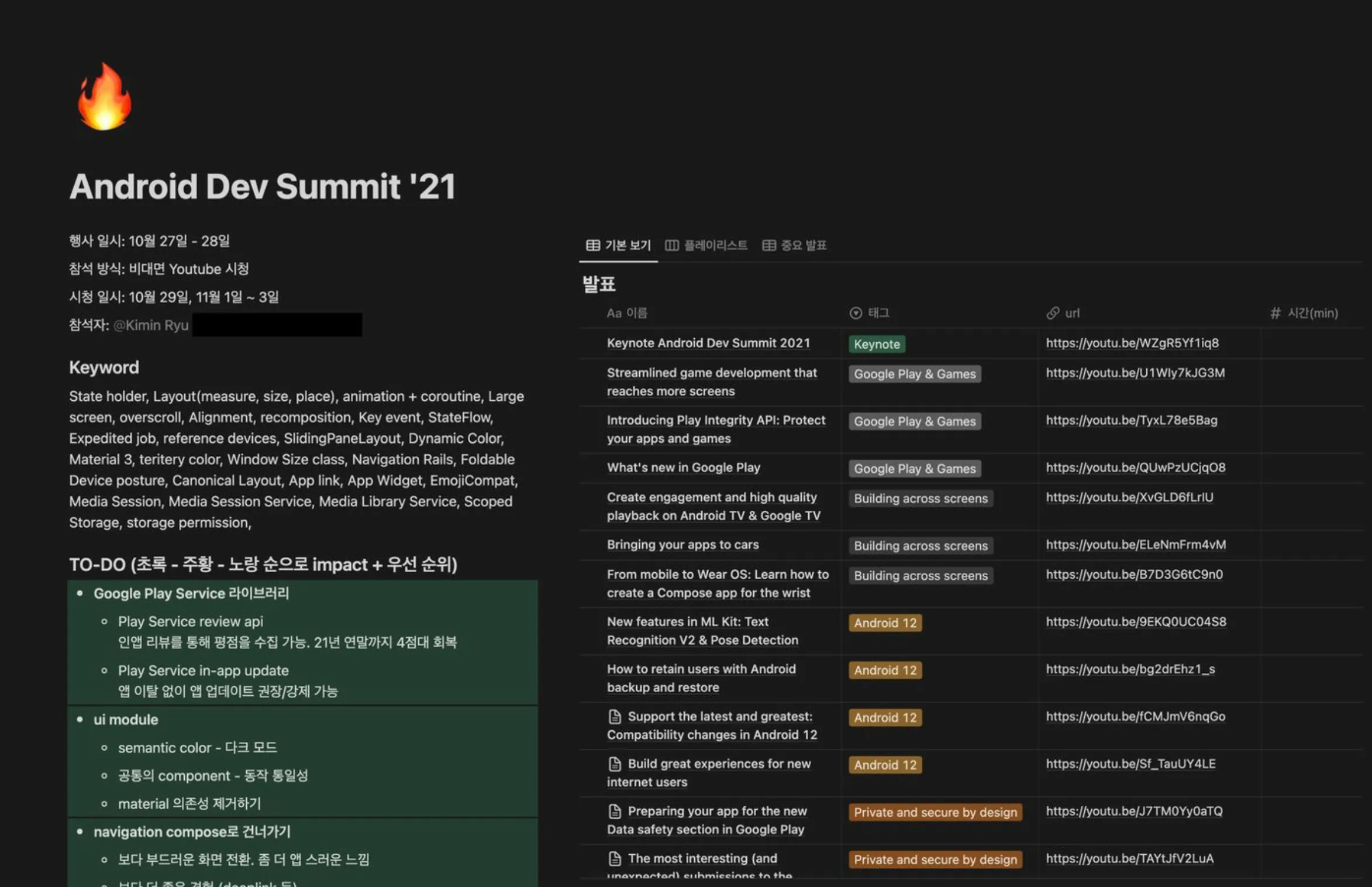Click Google Play & Games tag in Streamlined row
The image size is (1372, 887).
pos(915,374)
